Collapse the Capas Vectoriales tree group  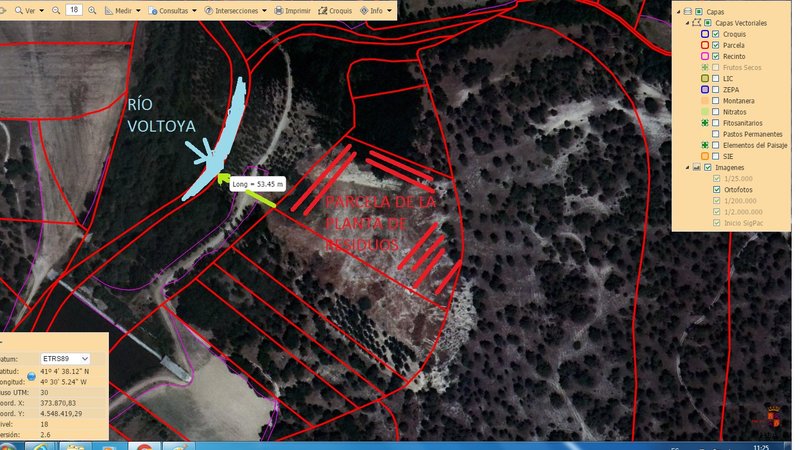point(687,22)
